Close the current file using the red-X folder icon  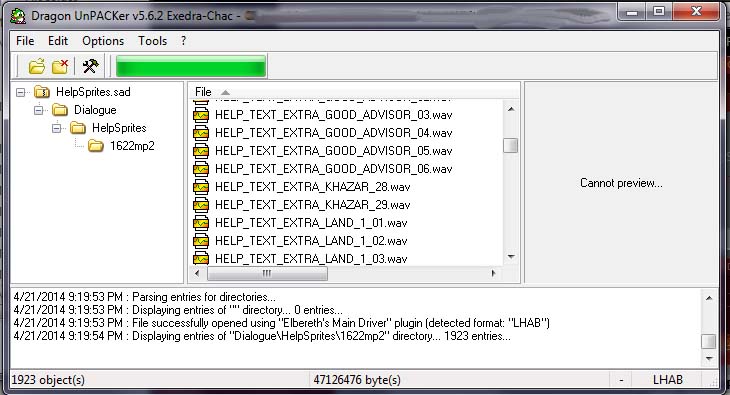(x=60, y=66)
